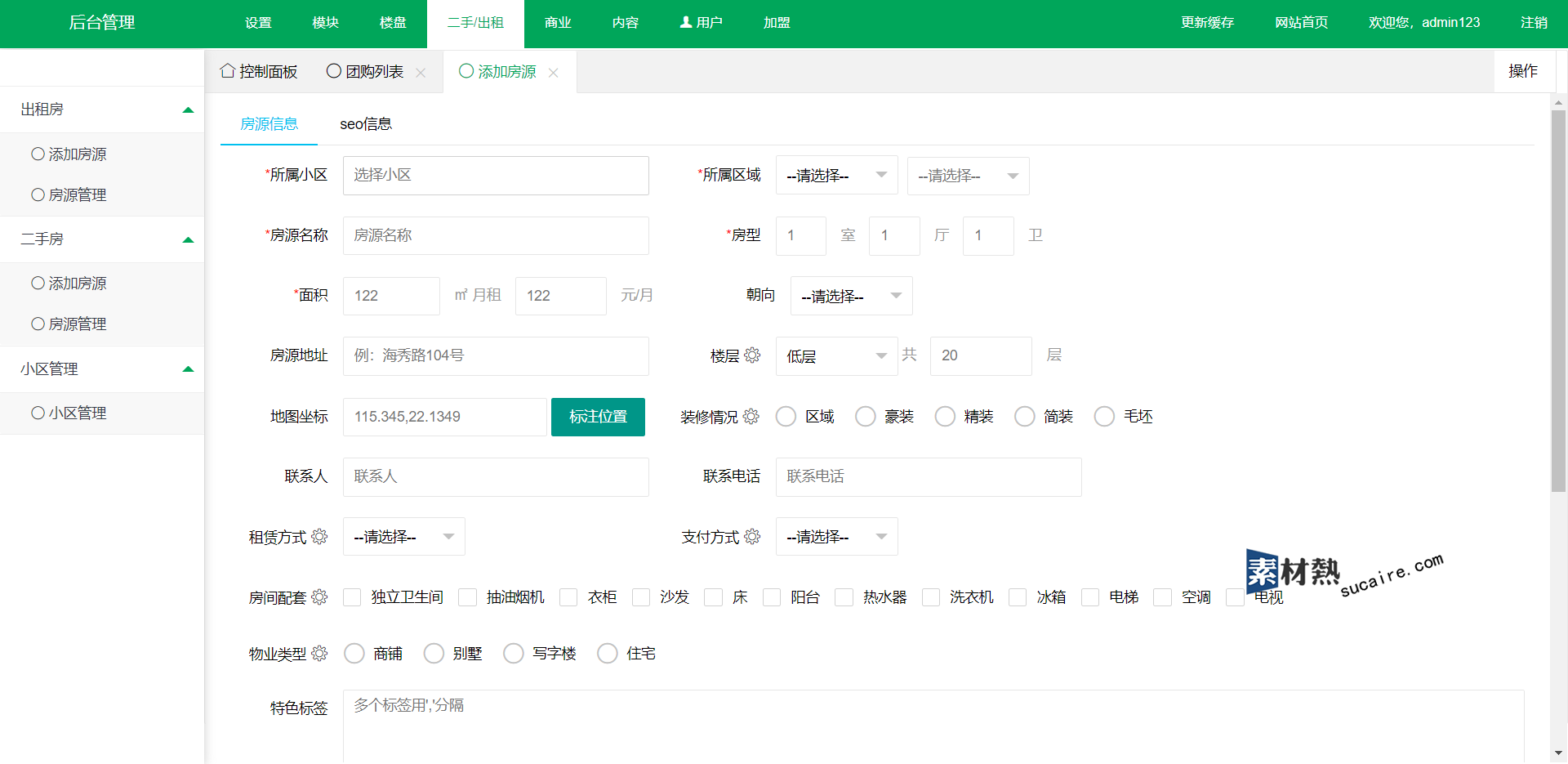Click the gear icon beside 支付方式
Image resolution: width=1568 pixels, height=764 pixels.
click(x=752, y=537)
